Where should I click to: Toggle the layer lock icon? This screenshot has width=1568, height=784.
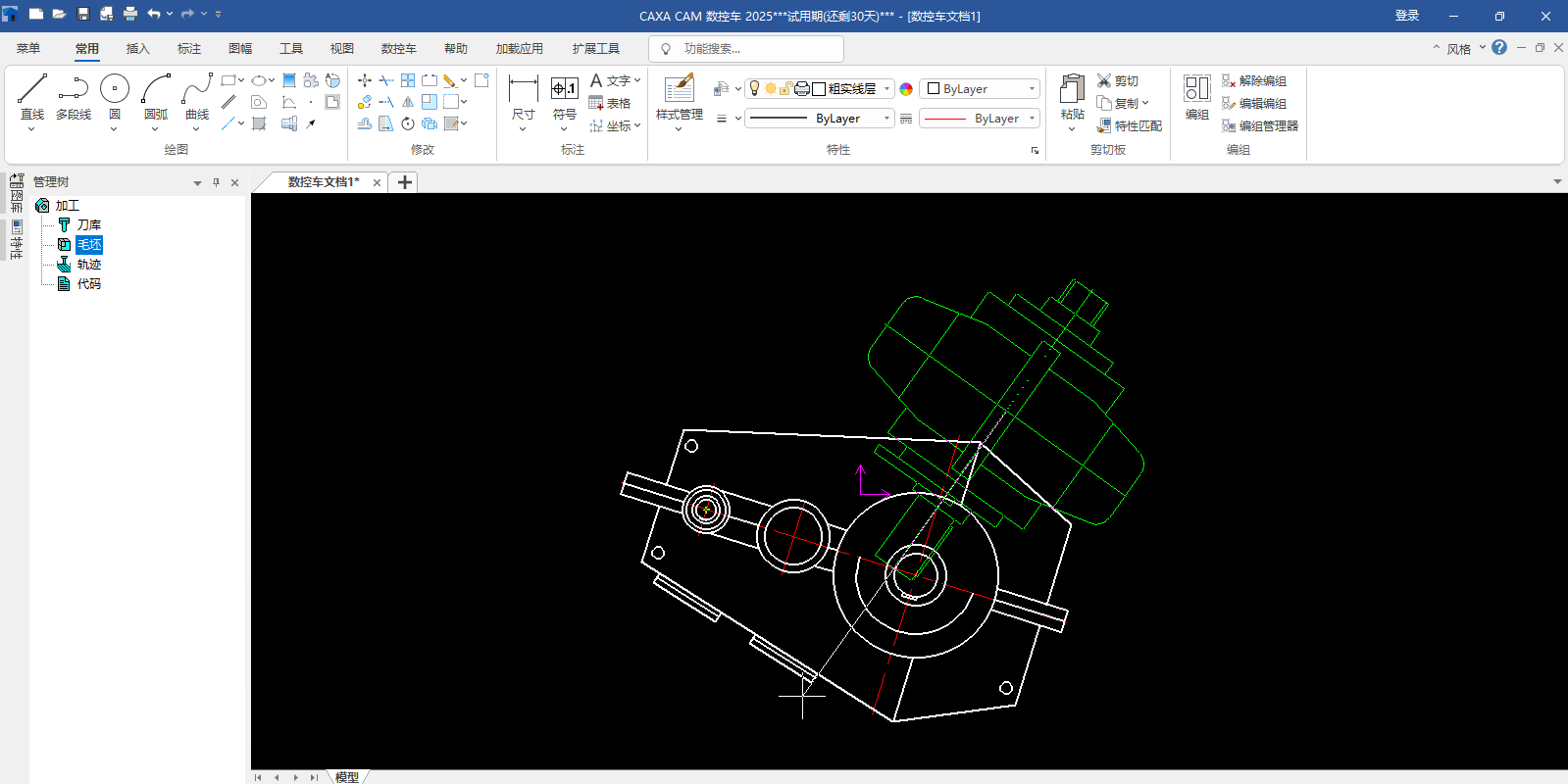click(x=785, y=88)
